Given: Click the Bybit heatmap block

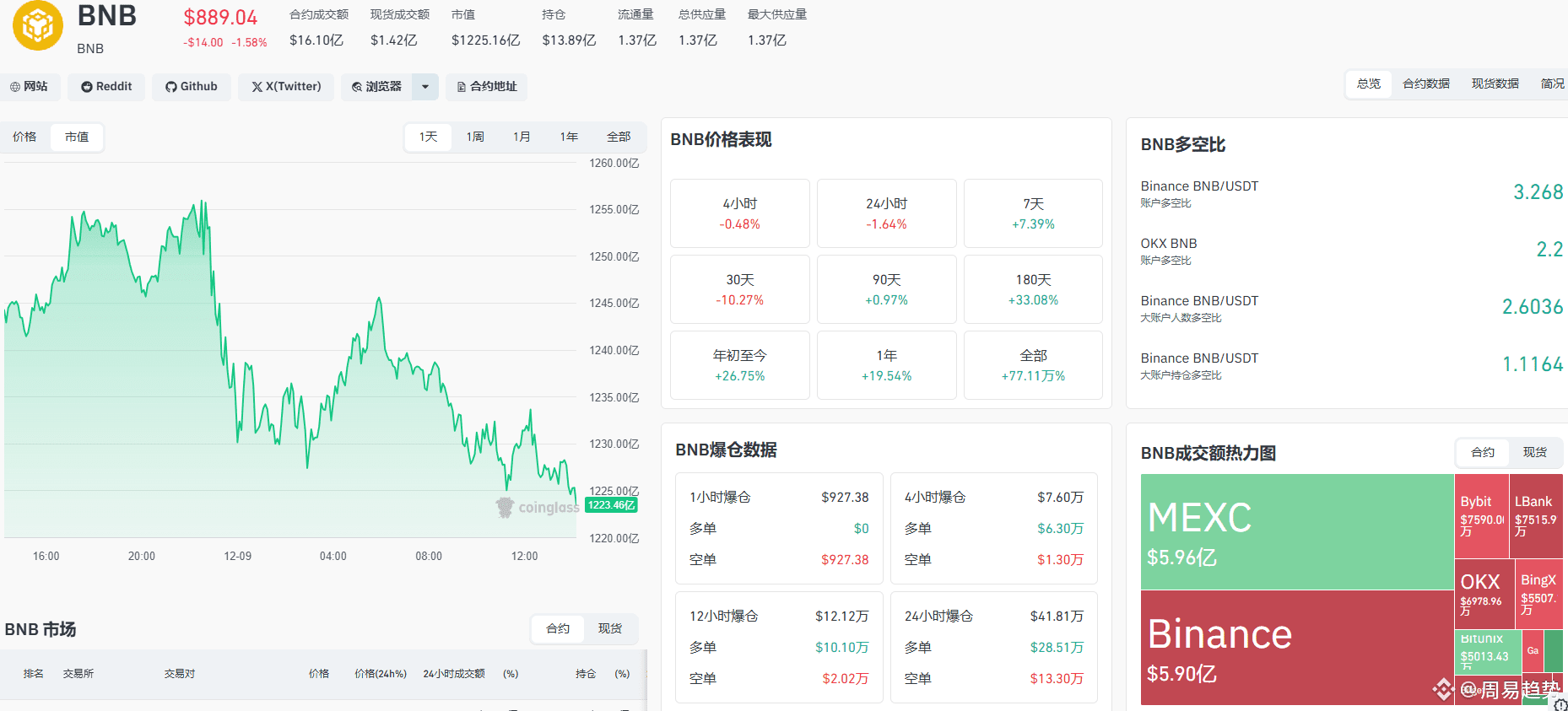Looking at the screenshot, I should (1481, 515).
